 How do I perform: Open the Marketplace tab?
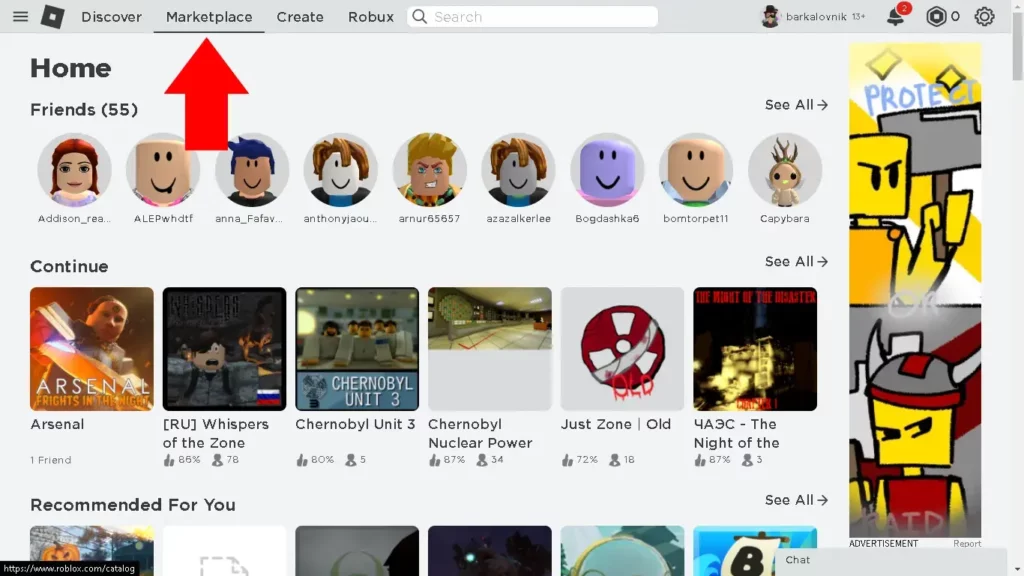click(x=209, y=16)
